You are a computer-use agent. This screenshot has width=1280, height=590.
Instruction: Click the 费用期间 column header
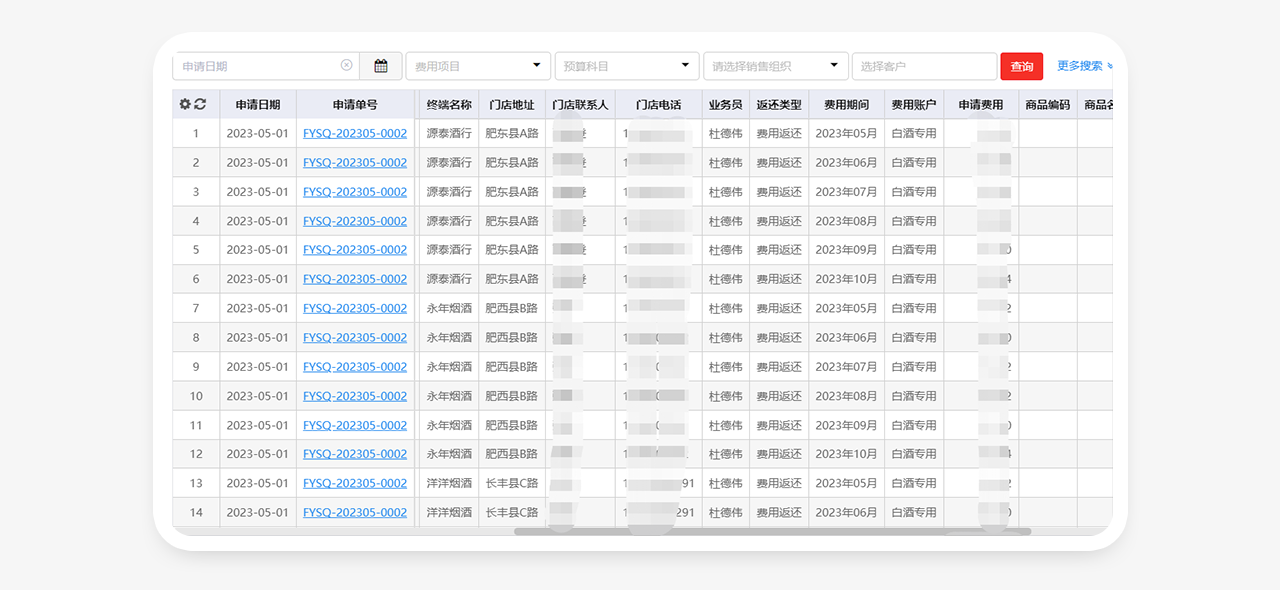[846, 105]
